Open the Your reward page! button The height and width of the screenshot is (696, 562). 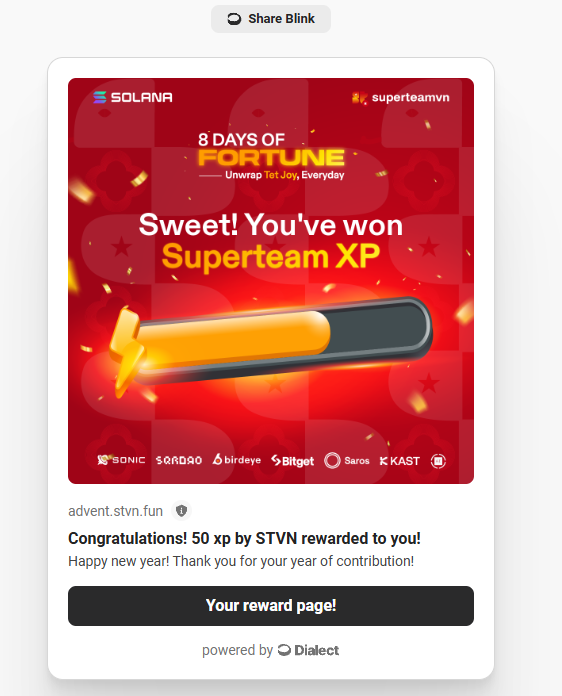[271, 606]
